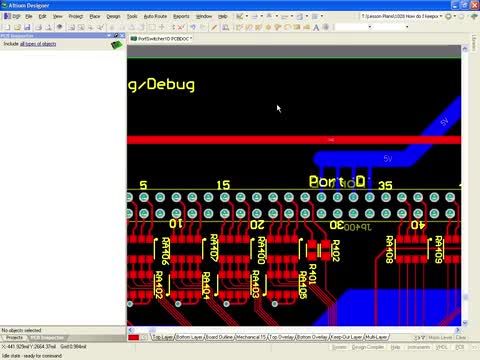480x360 pixels.
Task: Click the Place String 'A' icon
Action: coord(316,27)
